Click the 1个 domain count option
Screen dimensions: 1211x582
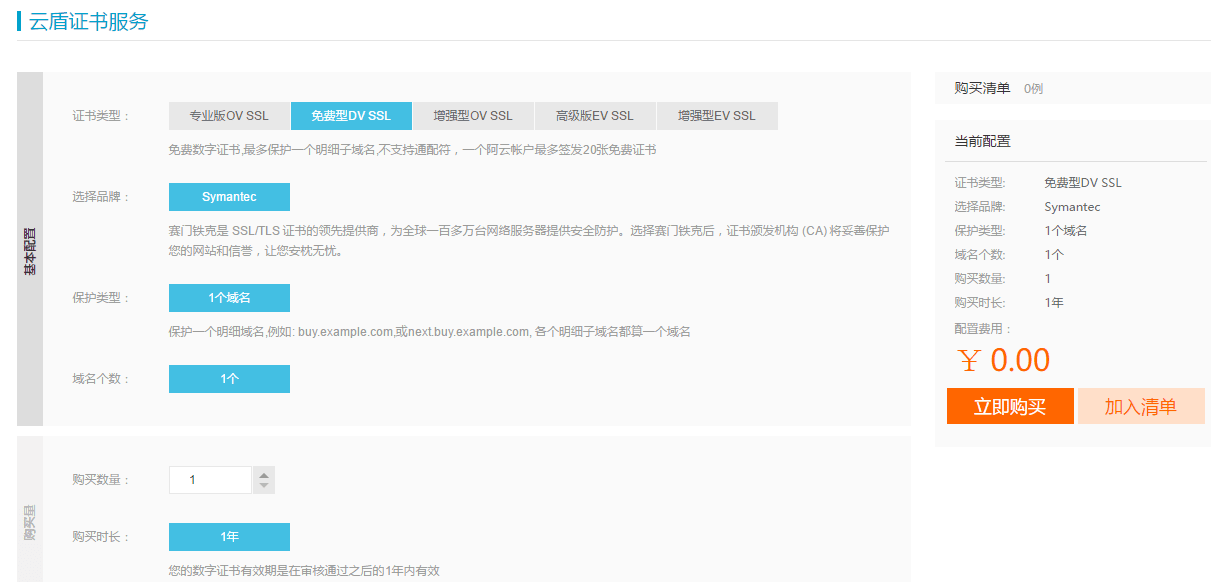pyautogui.click(x=229, y=379)
